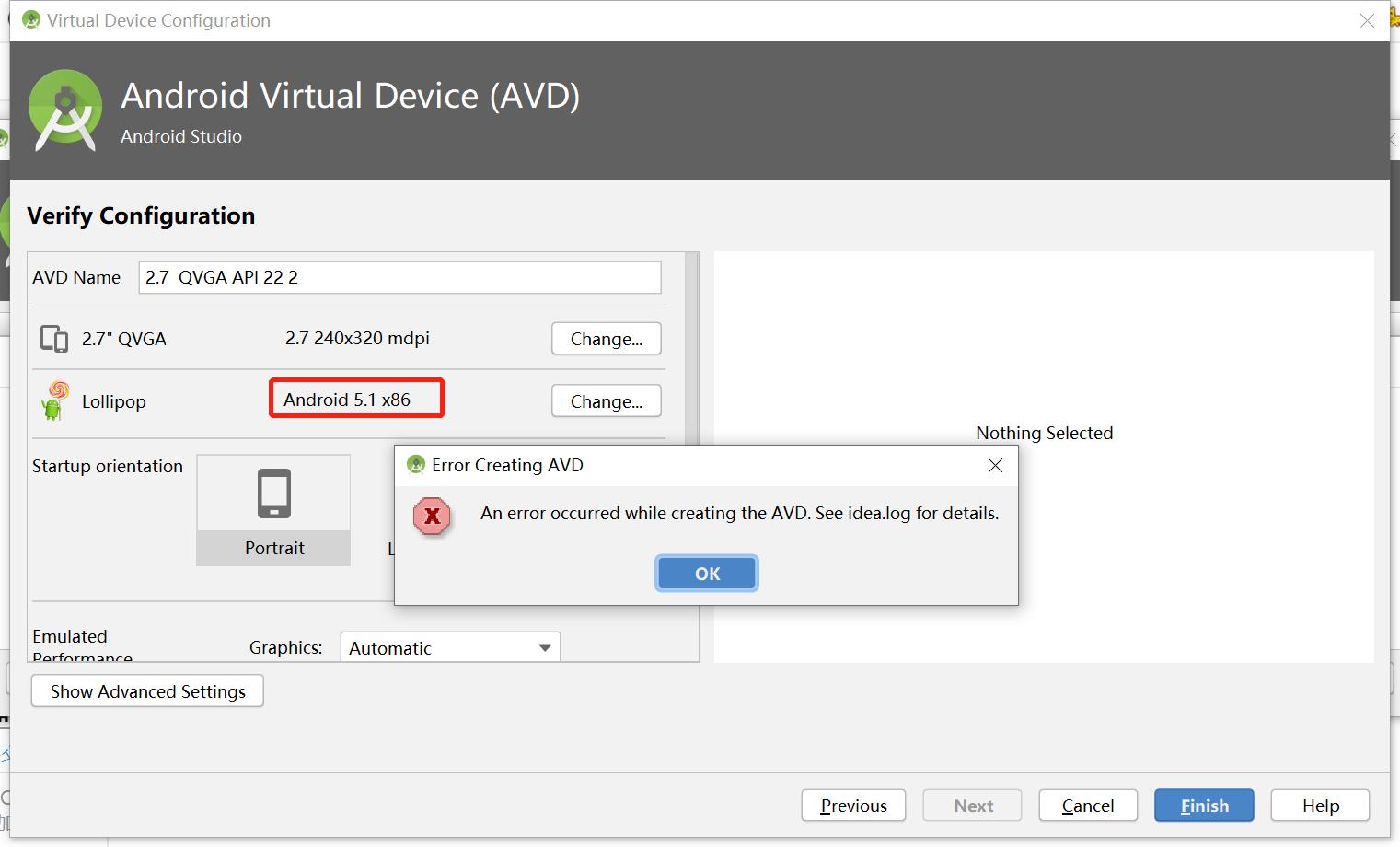Viewport: 1400px width, 847px height.
Task: Close the Error Creating AVD dialog
Action: [x=995, y=466]
